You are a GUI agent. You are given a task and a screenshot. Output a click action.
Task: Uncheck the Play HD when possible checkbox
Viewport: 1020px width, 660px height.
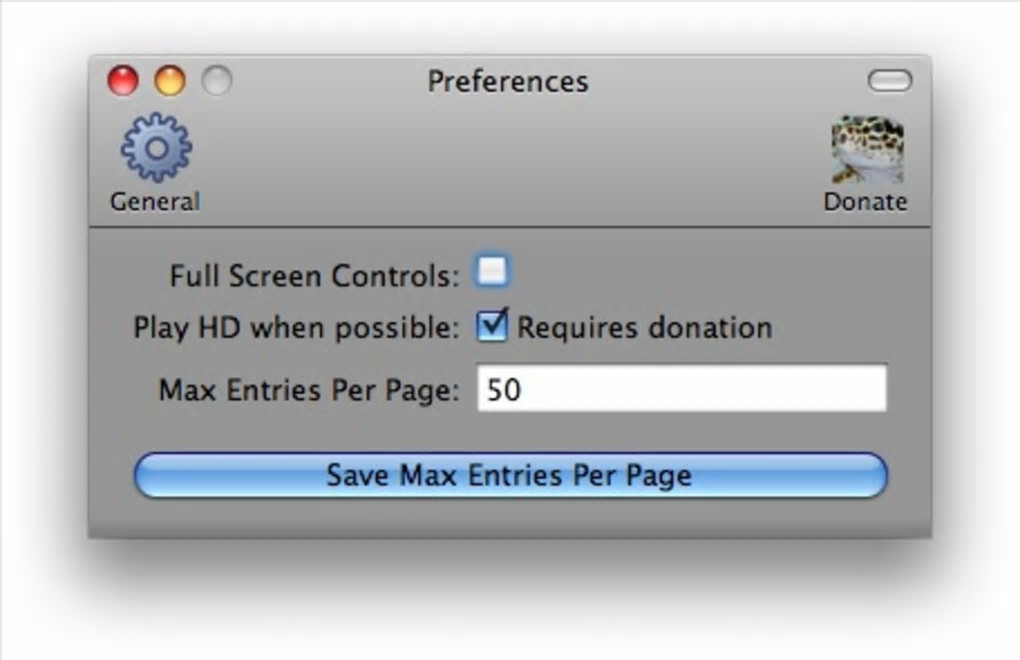pos(491,326)
